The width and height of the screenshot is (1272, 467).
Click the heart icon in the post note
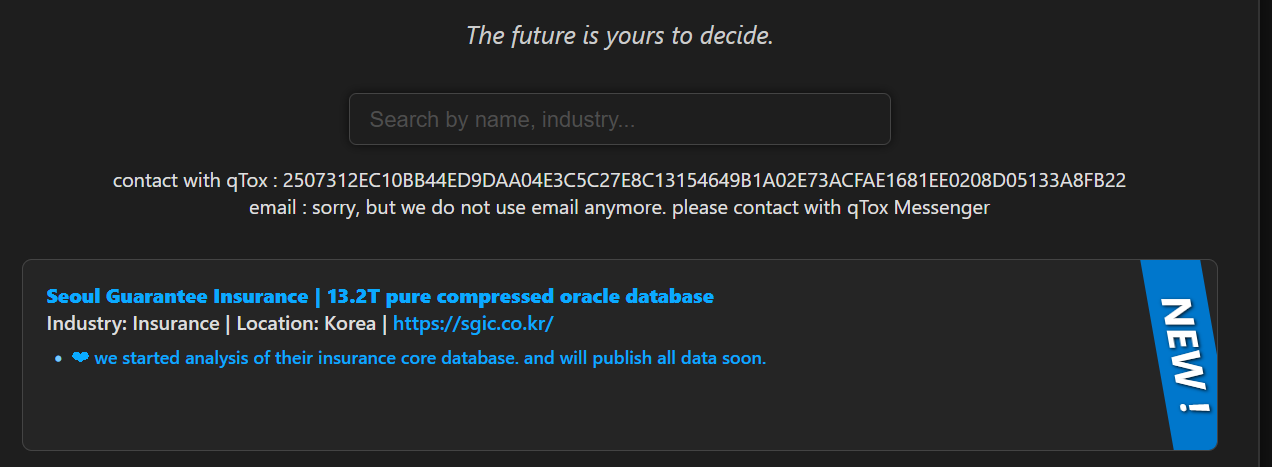80,358
